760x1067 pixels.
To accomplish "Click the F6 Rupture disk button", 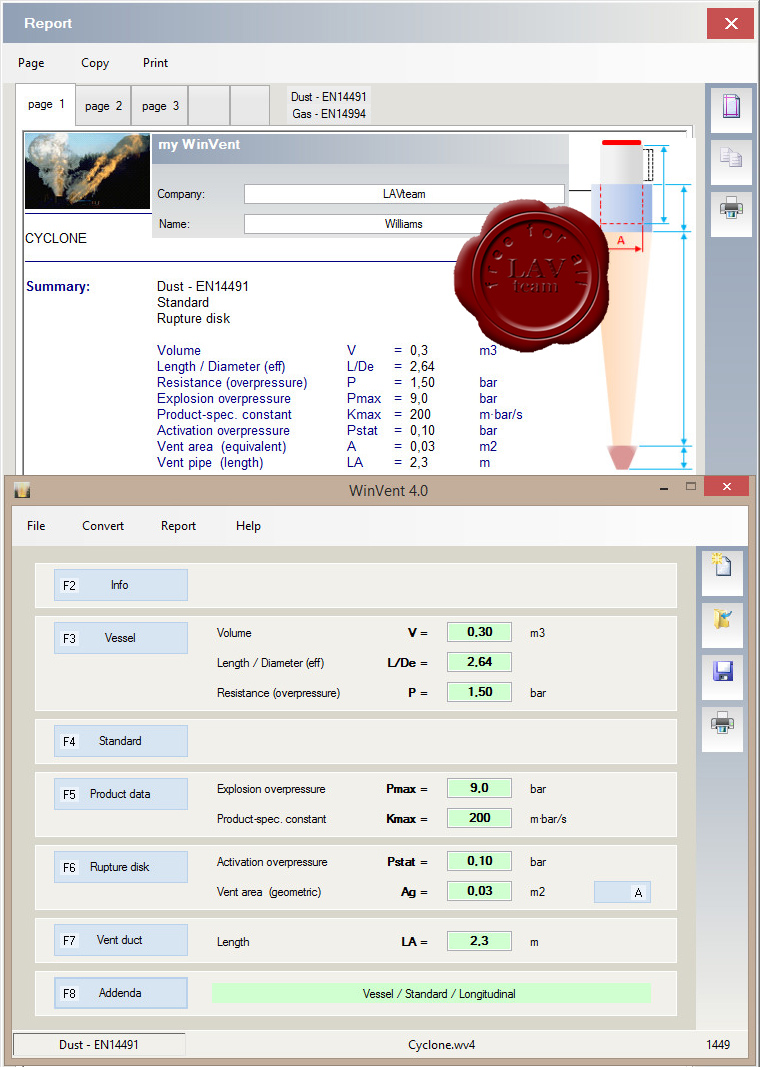I will [x=120, y=867].
